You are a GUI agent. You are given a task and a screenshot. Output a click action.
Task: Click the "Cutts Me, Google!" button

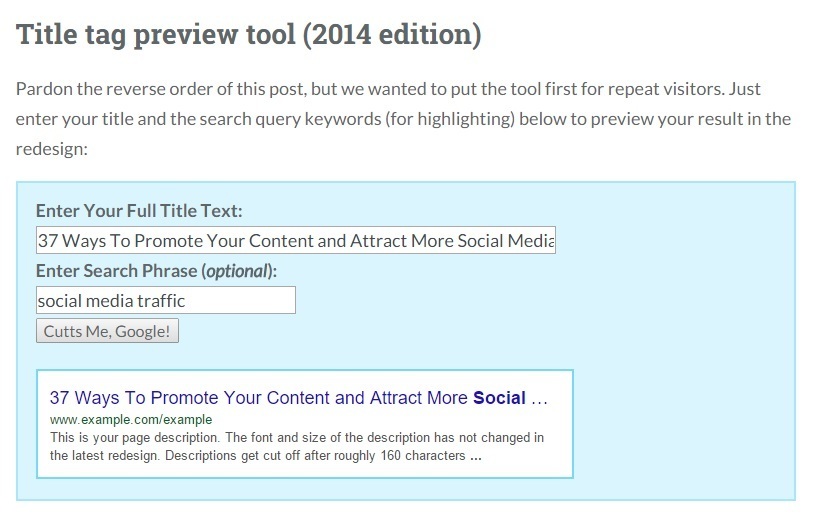[x=107, y=331]
